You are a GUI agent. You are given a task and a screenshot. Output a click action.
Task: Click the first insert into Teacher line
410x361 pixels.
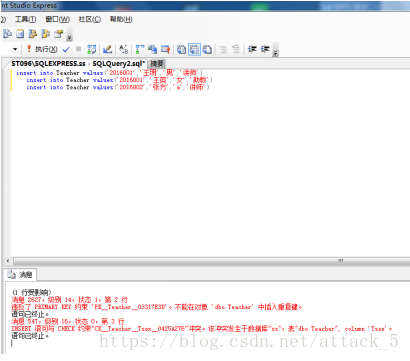pyautogui.click(x=109, y=73)
